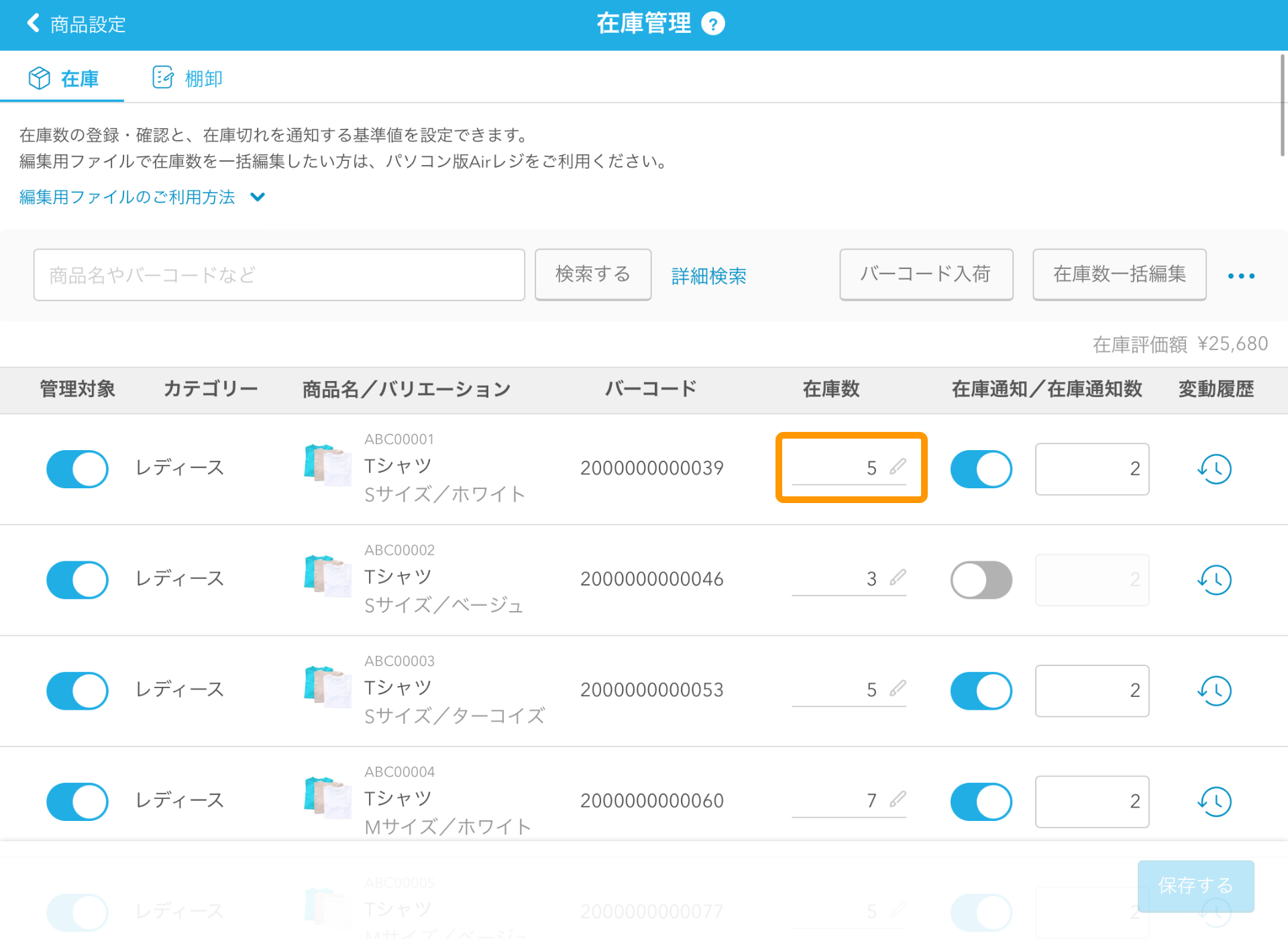Disable the stock notification toggle for Sサイズ/ホワイト
The width and height of the screenshot is (1288, 939).
(x=981, y=469)
